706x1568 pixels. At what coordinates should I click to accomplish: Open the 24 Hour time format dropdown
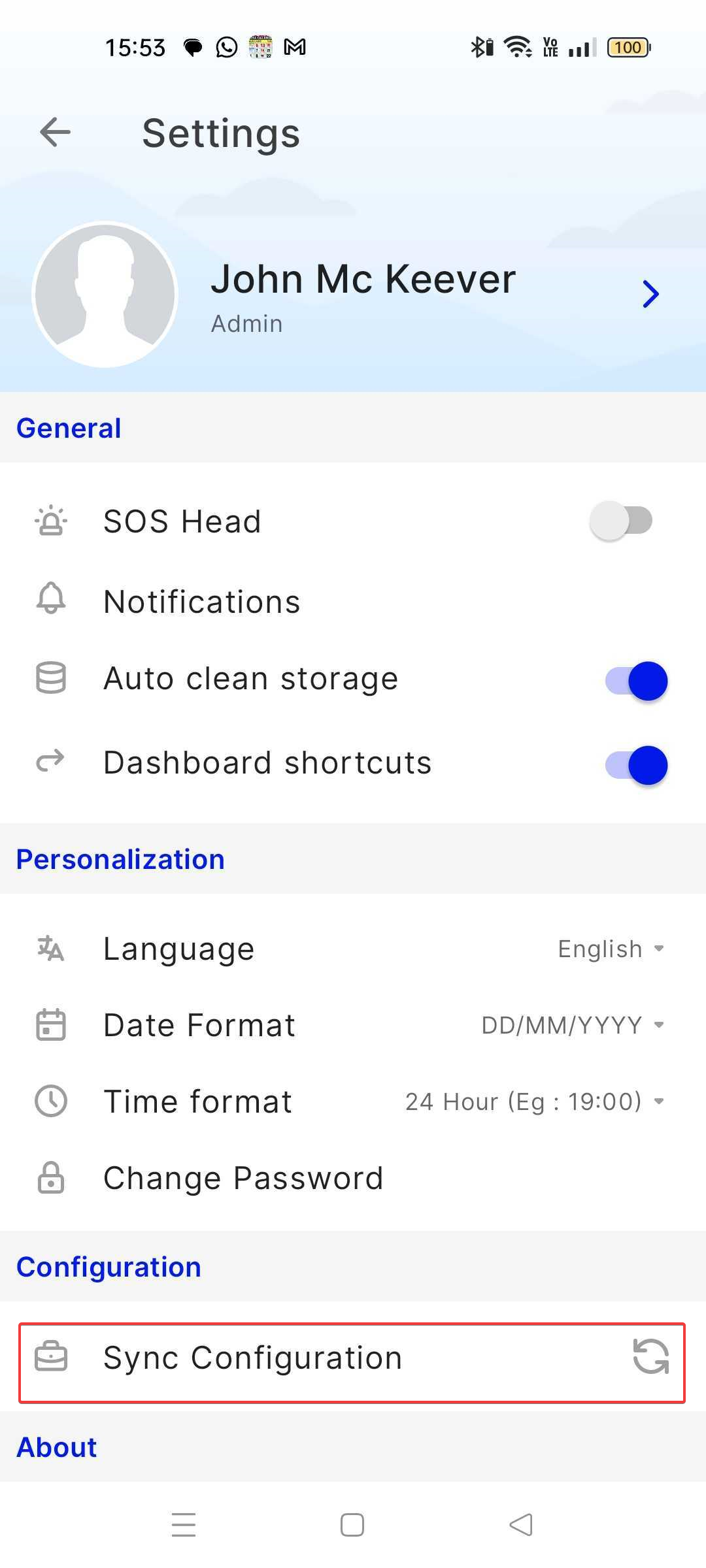[x=534, y=1102]
